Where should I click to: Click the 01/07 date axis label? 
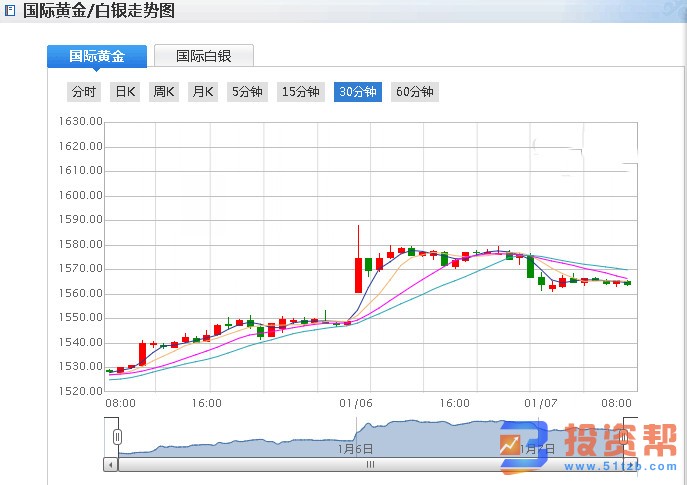click(541, 403)
